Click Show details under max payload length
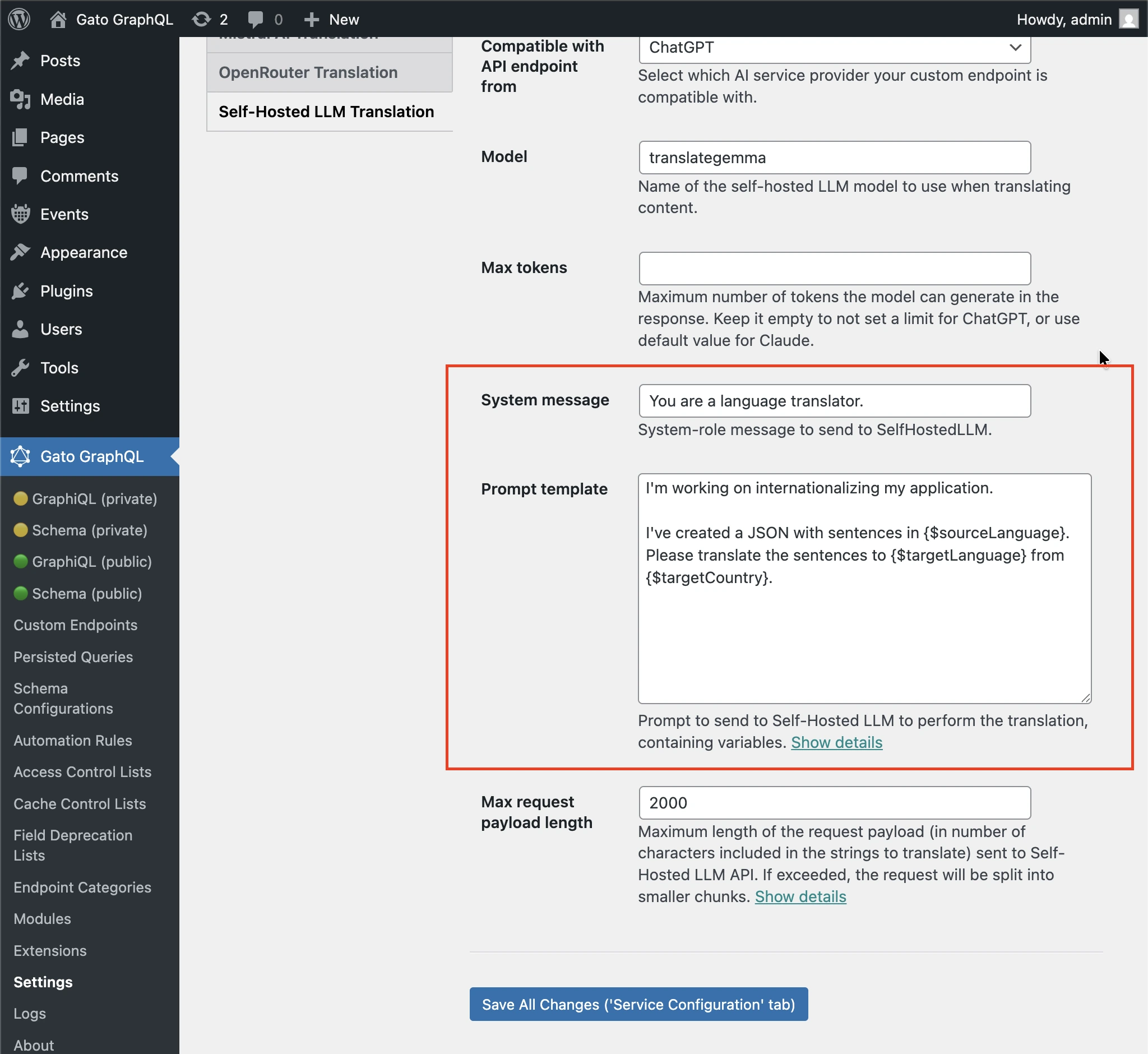 800,896
